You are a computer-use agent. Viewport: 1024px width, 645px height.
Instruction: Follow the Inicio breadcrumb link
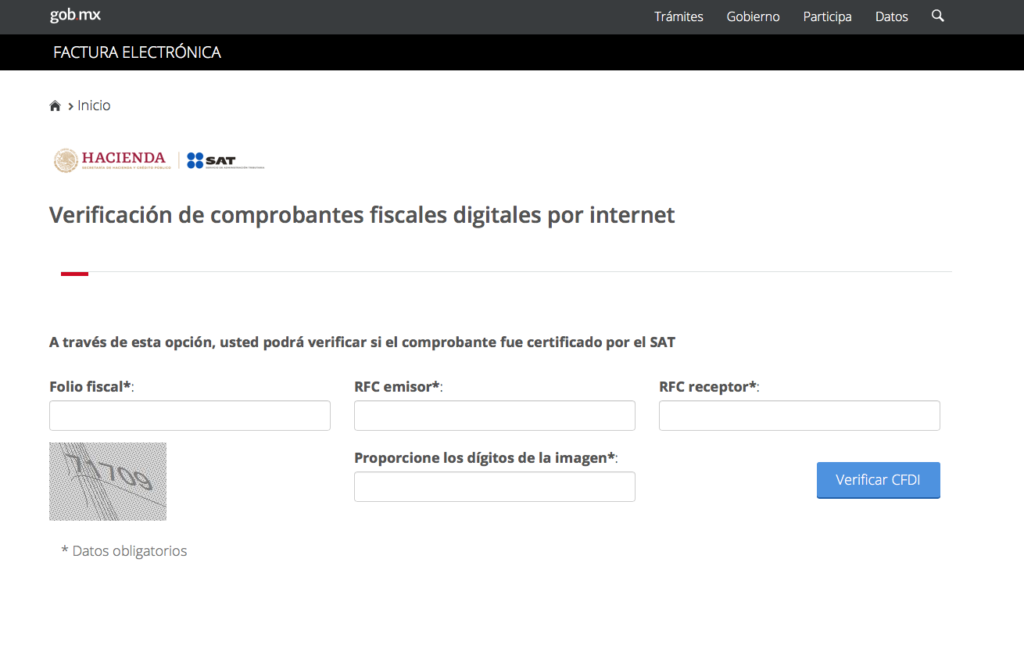(94, 106)
